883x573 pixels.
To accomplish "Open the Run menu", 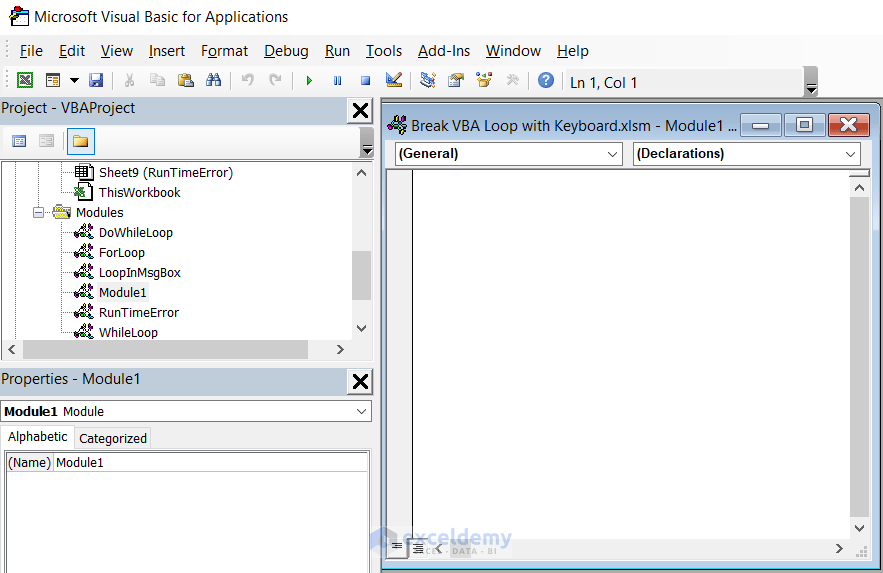I will [337, 51].
